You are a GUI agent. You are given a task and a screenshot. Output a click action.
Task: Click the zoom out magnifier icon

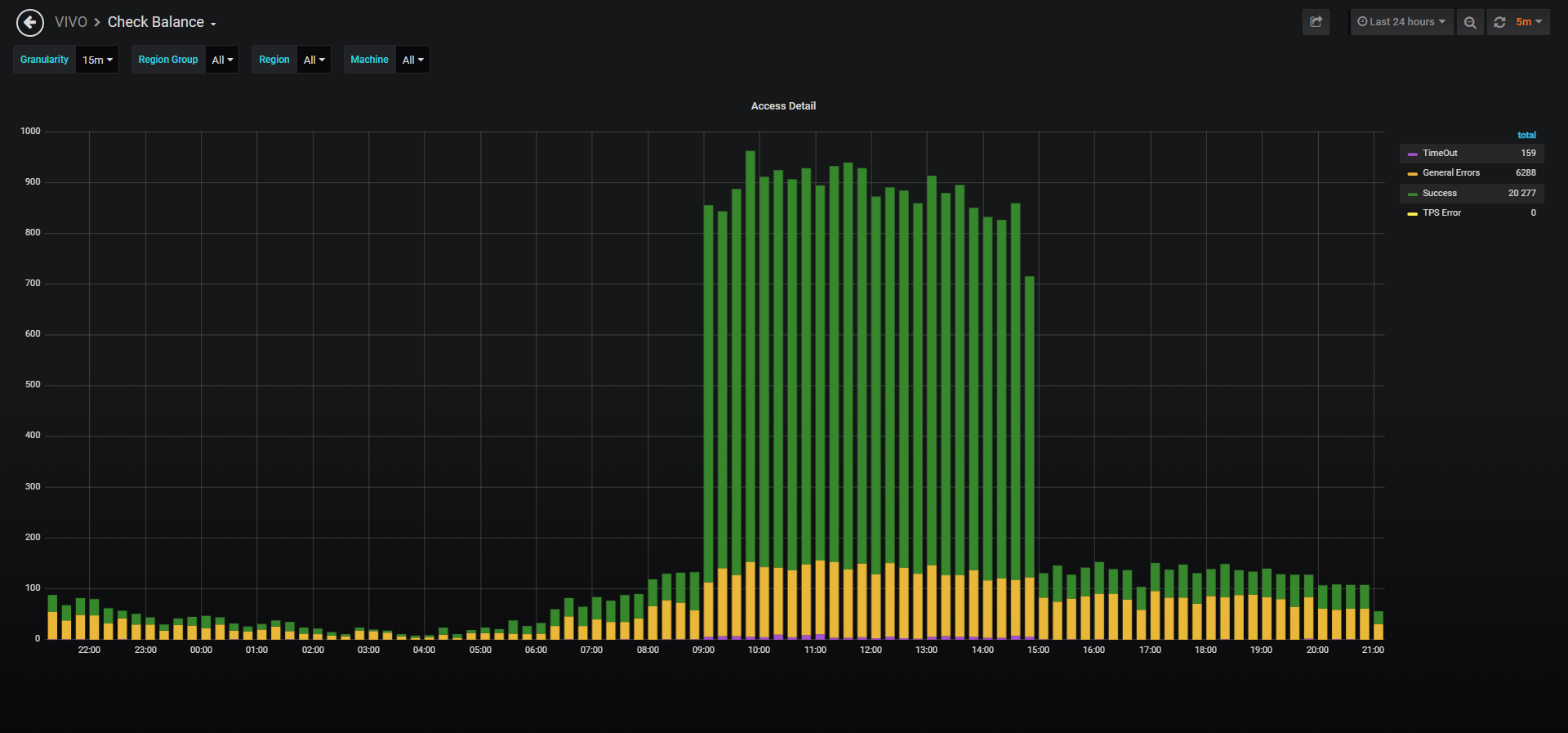click(1470, 22)
